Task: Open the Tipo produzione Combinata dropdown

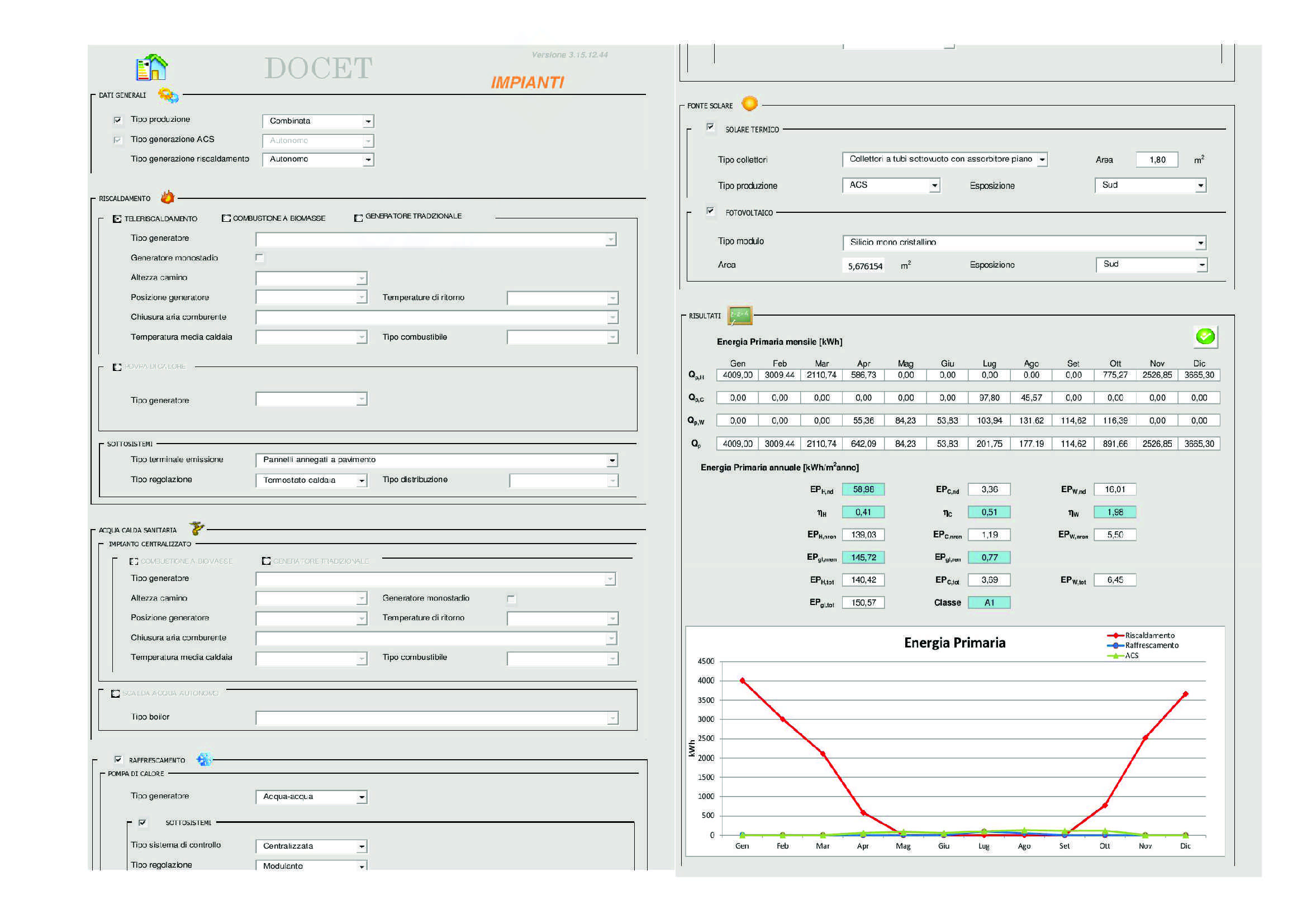Action: tap(368, 121)
